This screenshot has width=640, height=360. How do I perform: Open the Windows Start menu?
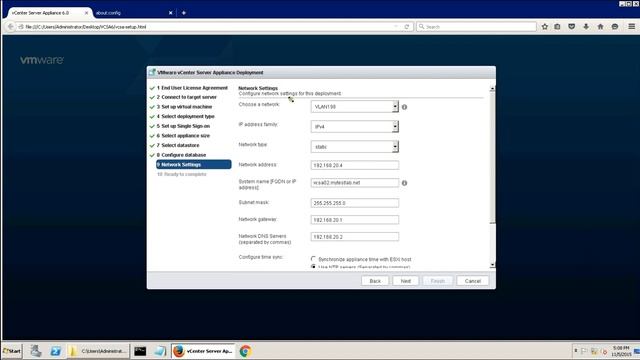tap(12, 351)
